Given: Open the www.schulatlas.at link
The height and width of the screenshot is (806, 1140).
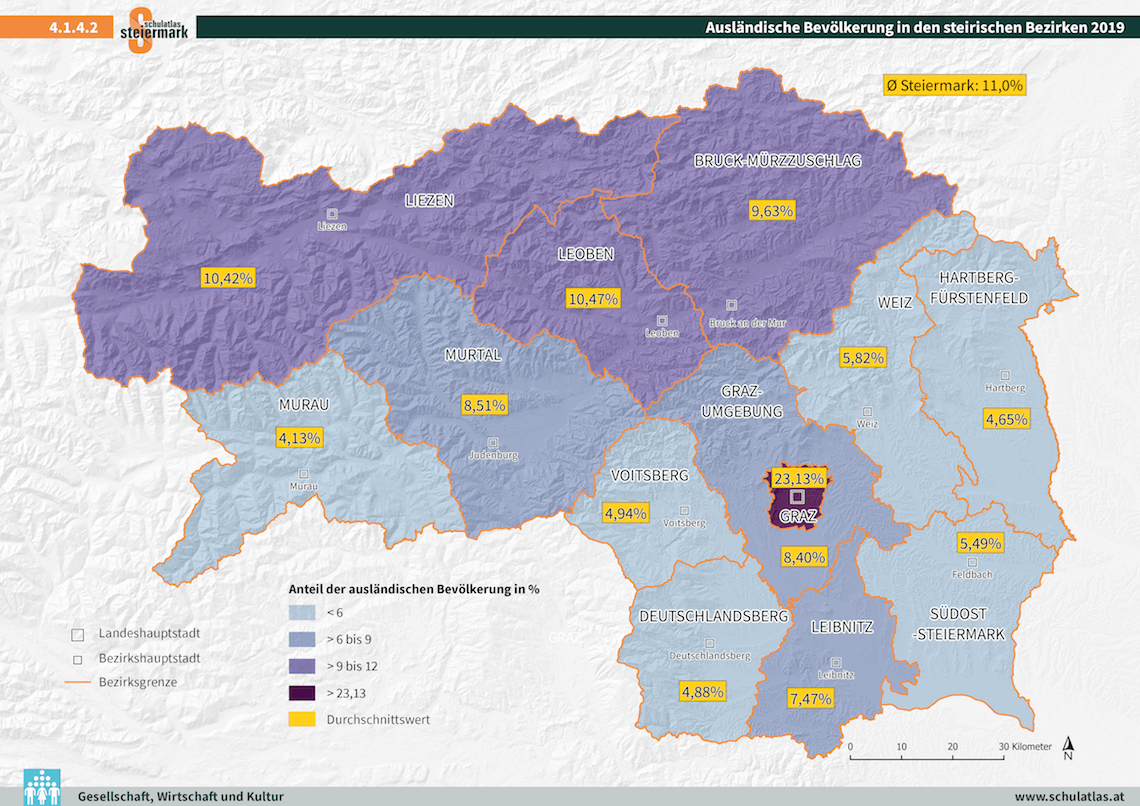Looking at the screenshot, I should pyautogui.click(x=1069, y=796).
